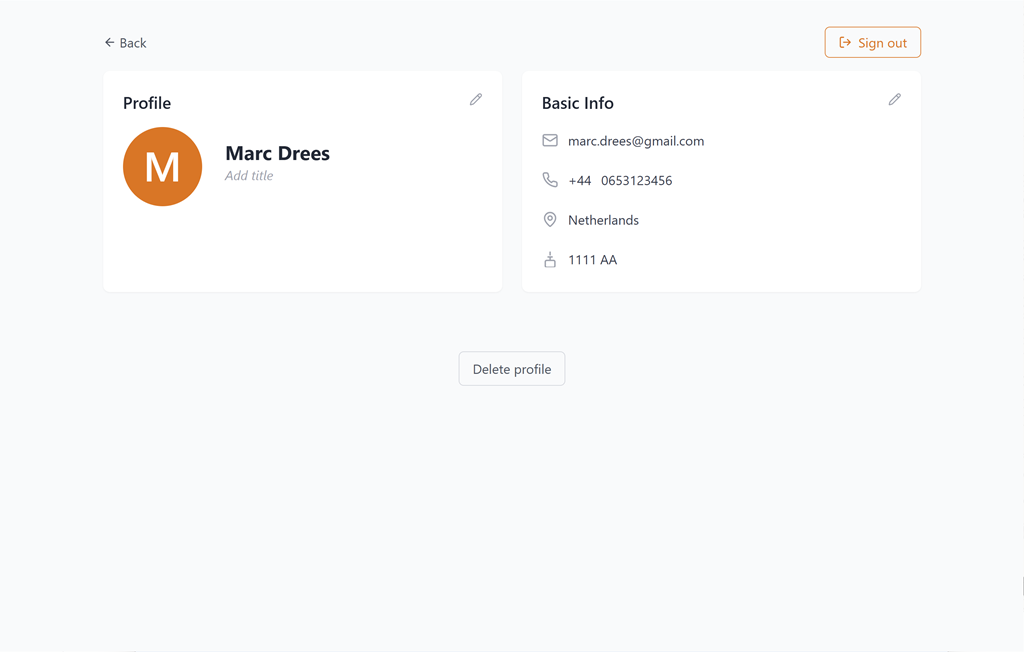This screenshot has height=652, width=1024.
Task: Click the Add title placeholder
Action: [x=249, y=176]
